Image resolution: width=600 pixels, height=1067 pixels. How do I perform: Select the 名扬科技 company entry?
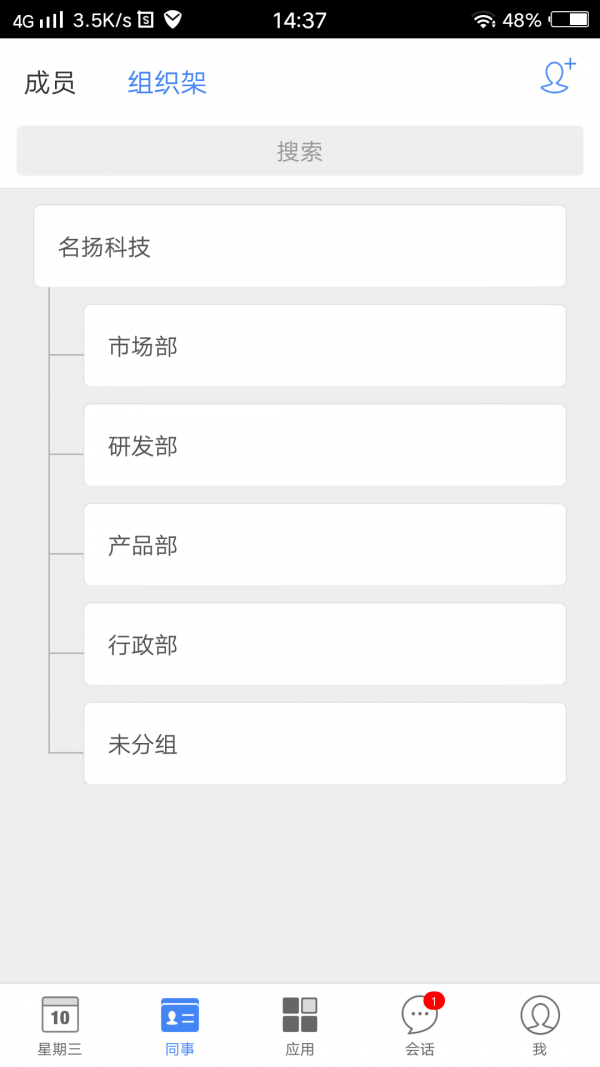click(300, 246)
